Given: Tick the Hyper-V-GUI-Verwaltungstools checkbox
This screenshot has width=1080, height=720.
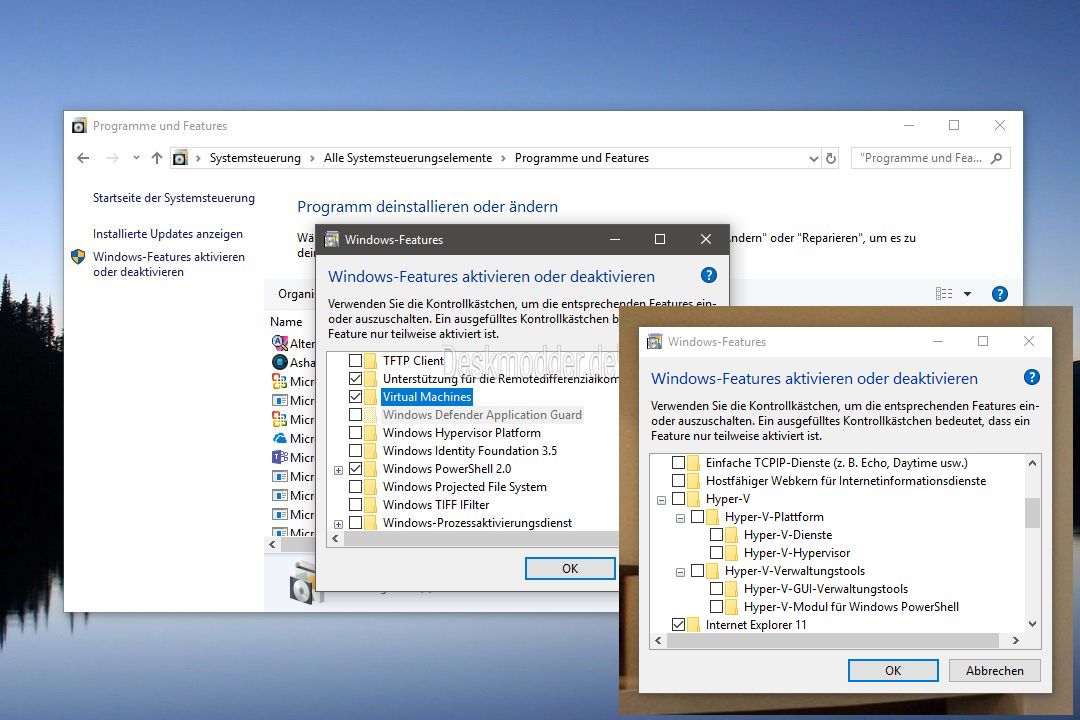Looking at the screenshot, I should 716,588.
